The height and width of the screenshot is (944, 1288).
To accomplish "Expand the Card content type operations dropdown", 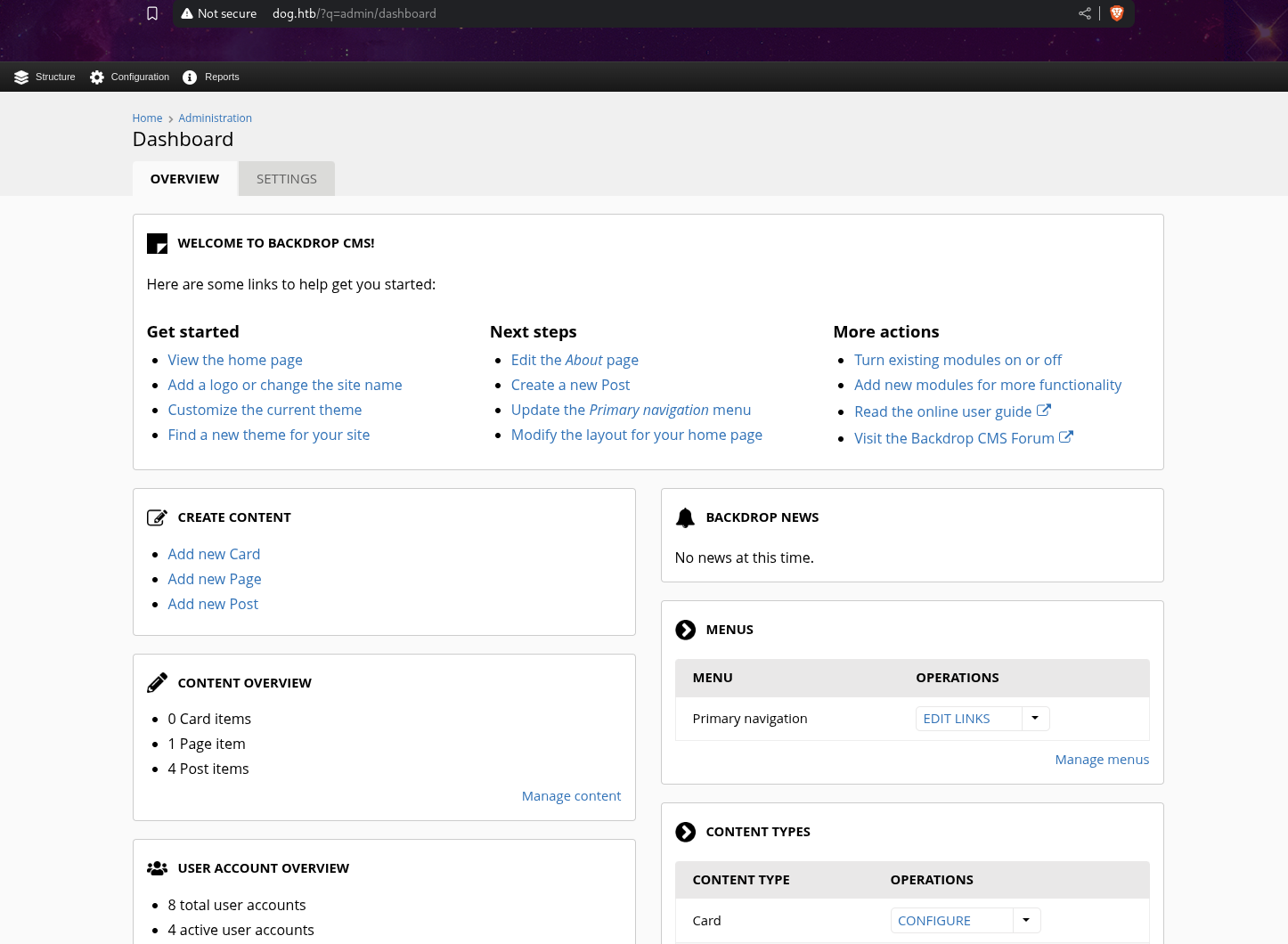I will click(1026, 920).
